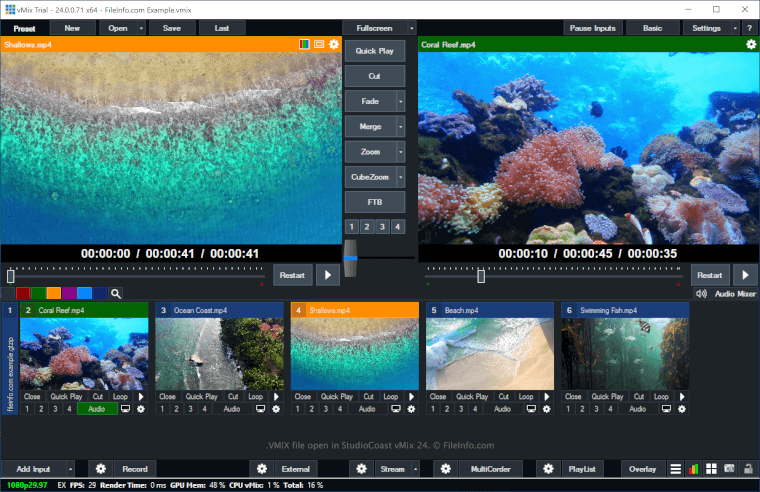This screenshot has width=760, height=492.
Task: Click the Preset menu button
Action: (x=23, y=28)
